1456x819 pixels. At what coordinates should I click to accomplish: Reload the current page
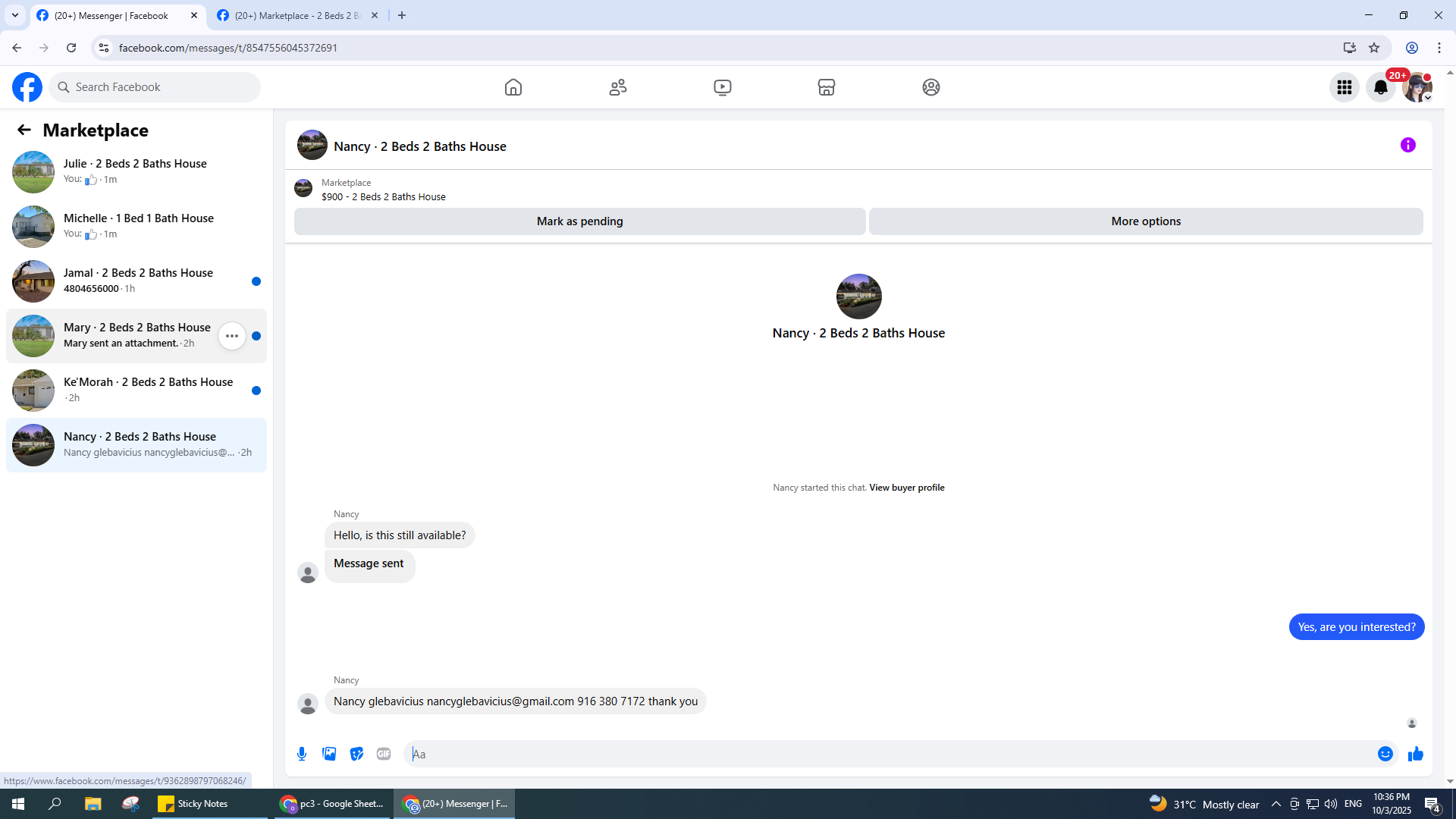click(71, 48)
